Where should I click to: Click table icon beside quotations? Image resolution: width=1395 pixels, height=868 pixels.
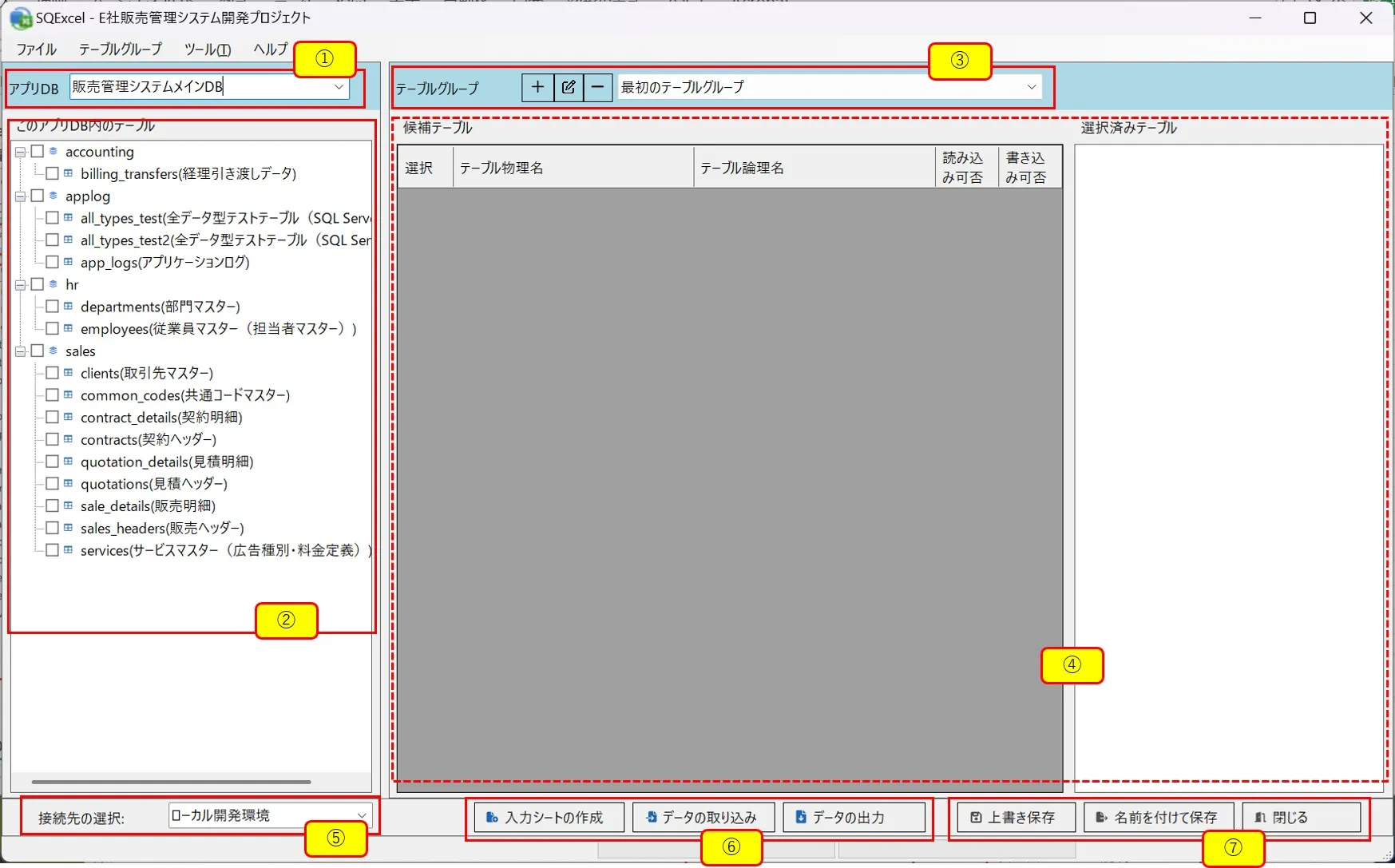[x=69, y=483]
